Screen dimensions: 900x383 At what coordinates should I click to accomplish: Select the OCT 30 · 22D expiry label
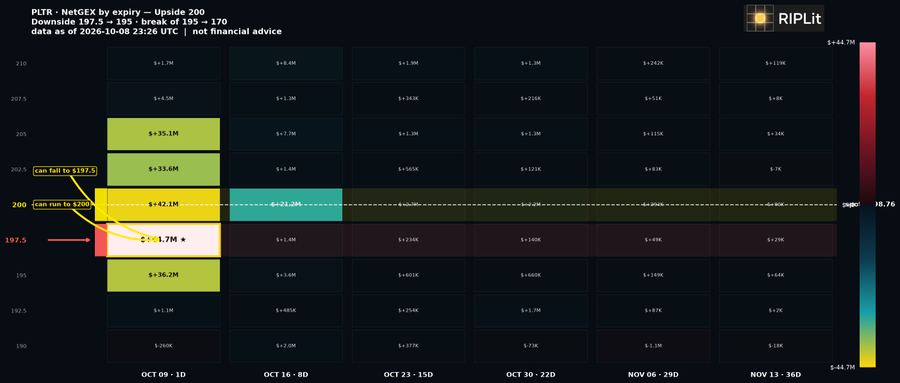click(531, 375)
